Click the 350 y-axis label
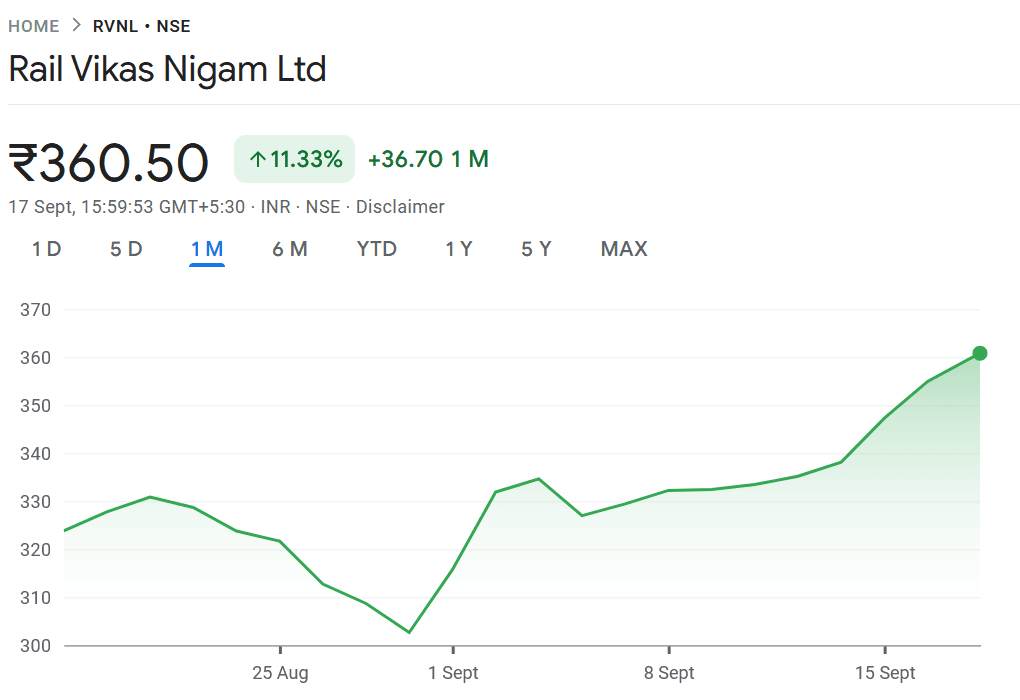 [35, 406]
